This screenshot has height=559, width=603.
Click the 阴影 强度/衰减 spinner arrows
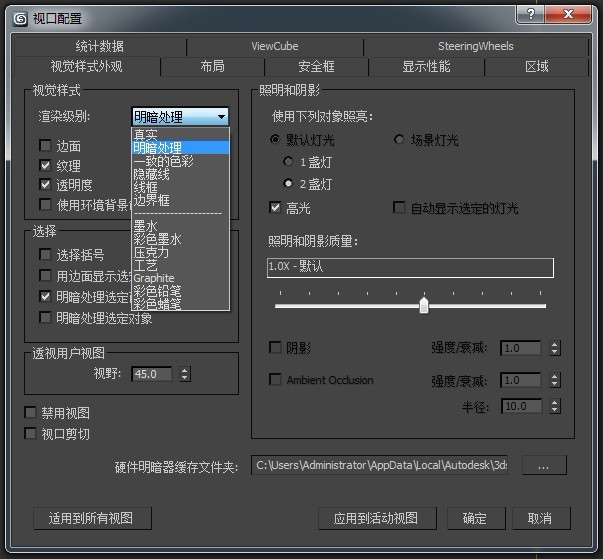click(x=555, y=348)
